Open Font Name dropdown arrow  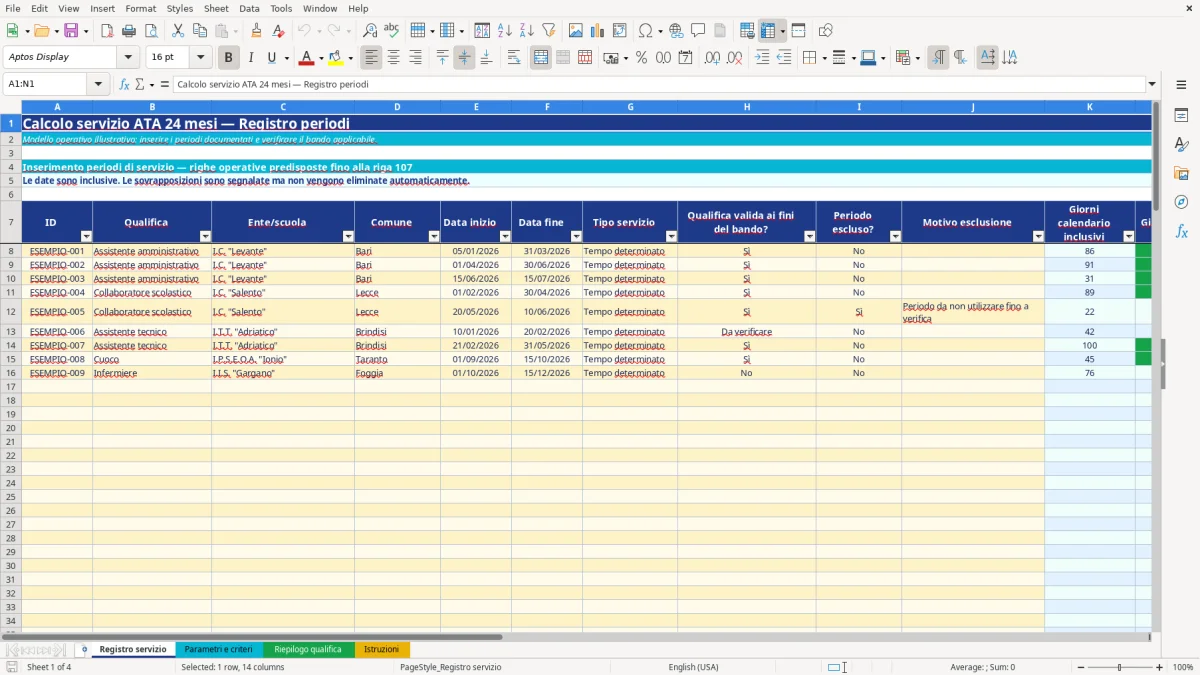pos(128,58)
